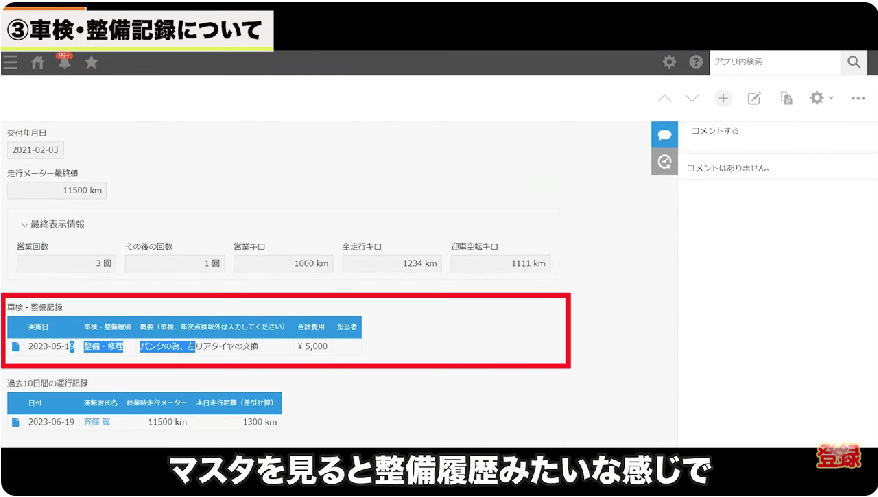Open the more options ellipsis menu
The image size is (878, 497).
[x=858, y=98]
